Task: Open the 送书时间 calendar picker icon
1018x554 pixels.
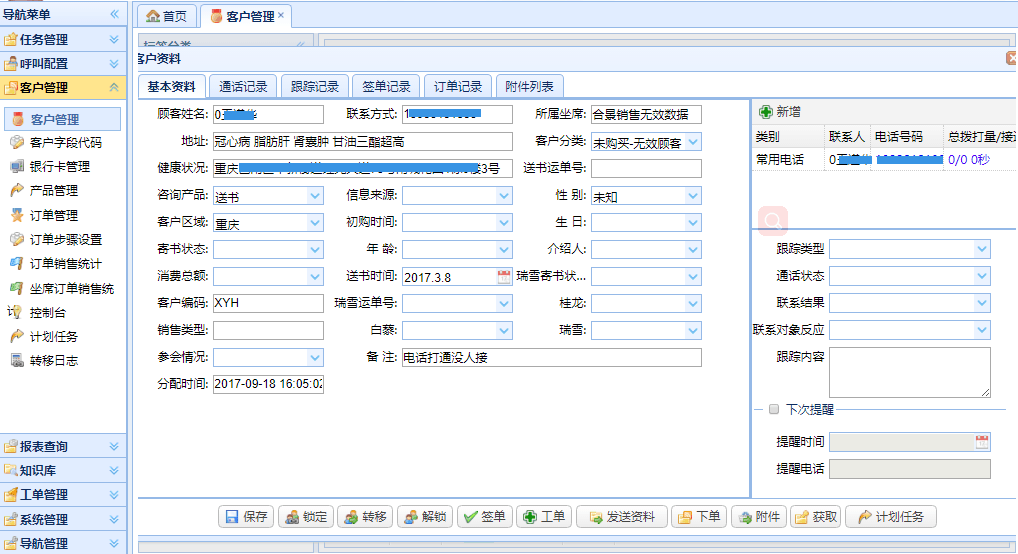Action: (x=504, y=277)
